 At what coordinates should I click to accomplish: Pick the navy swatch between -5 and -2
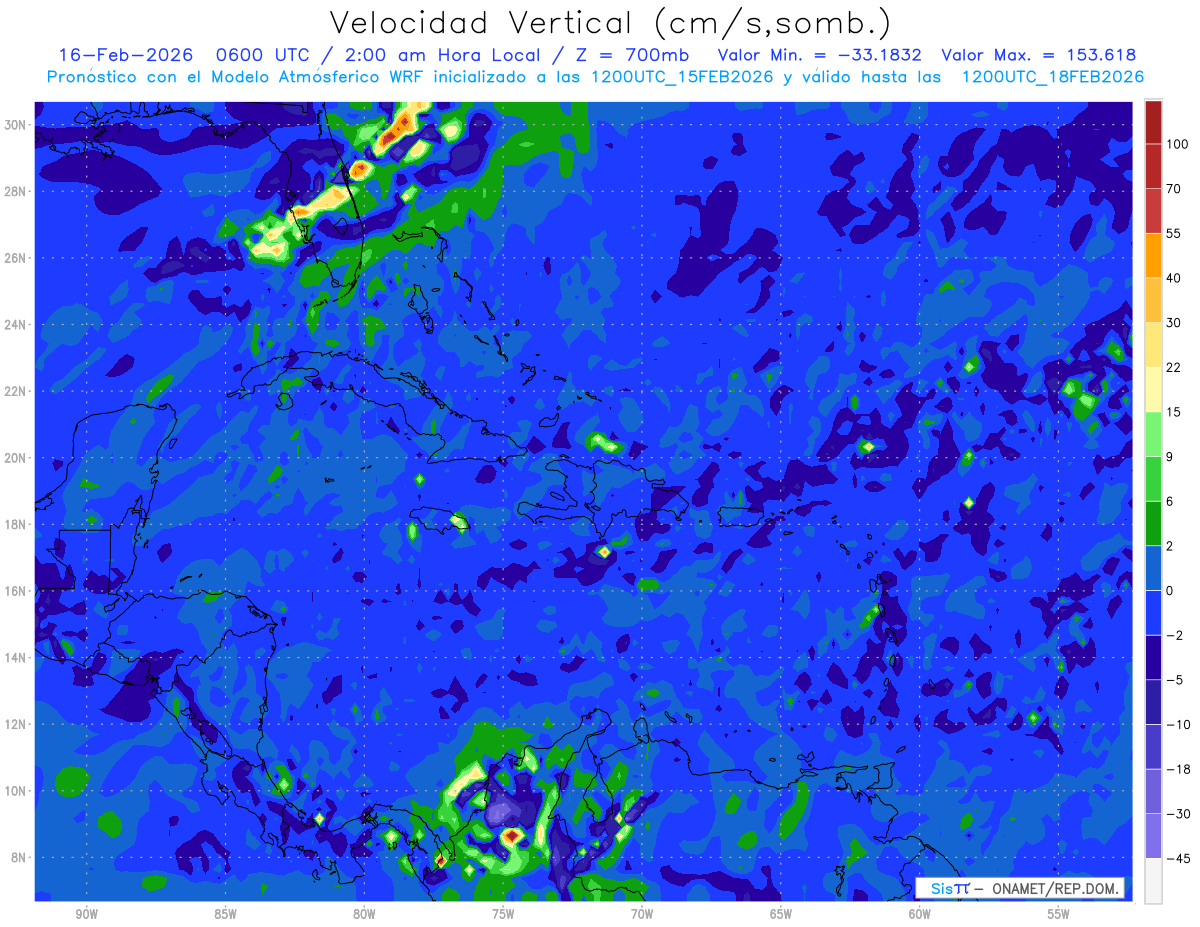click(1153, 657)
